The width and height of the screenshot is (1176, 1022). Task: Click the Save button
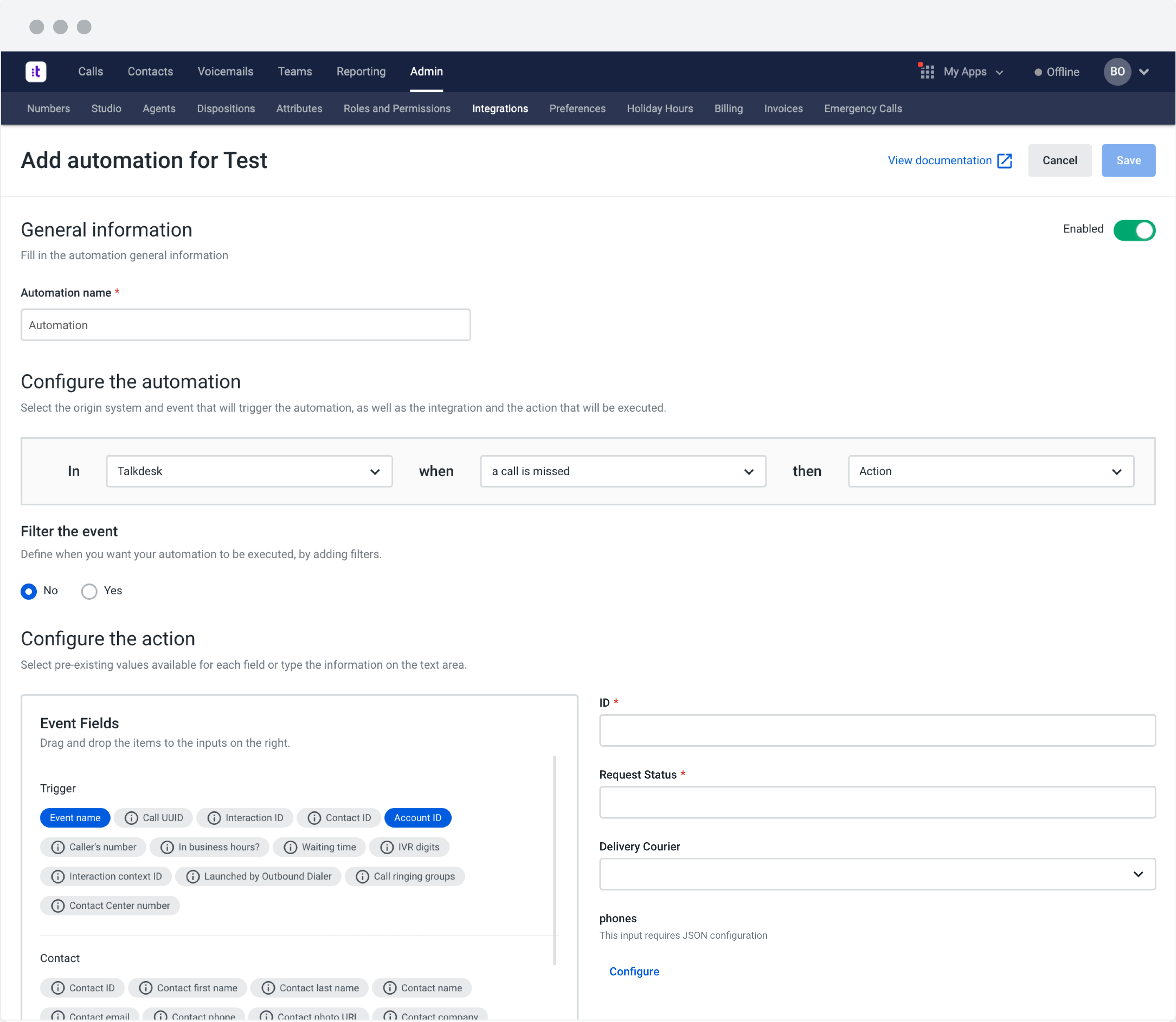[1128, 160]
